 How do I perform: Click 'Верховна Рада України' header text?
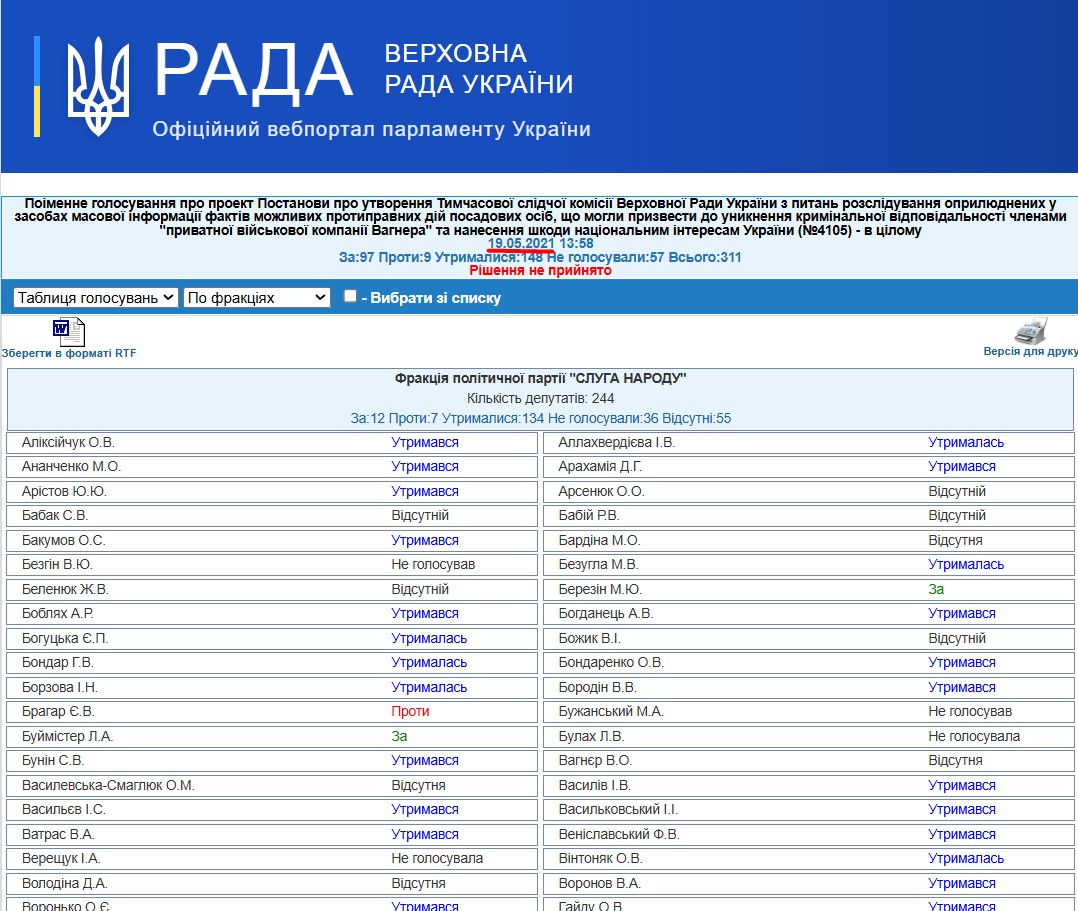click(x=478, y=69)
